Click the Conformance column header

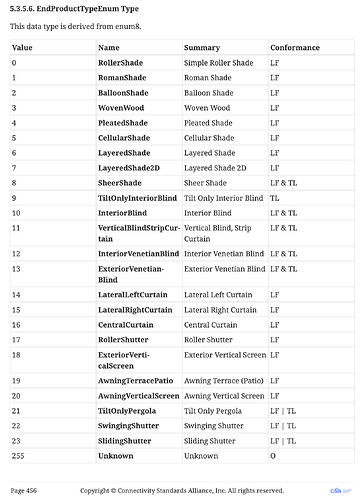(x=295, y=48)
